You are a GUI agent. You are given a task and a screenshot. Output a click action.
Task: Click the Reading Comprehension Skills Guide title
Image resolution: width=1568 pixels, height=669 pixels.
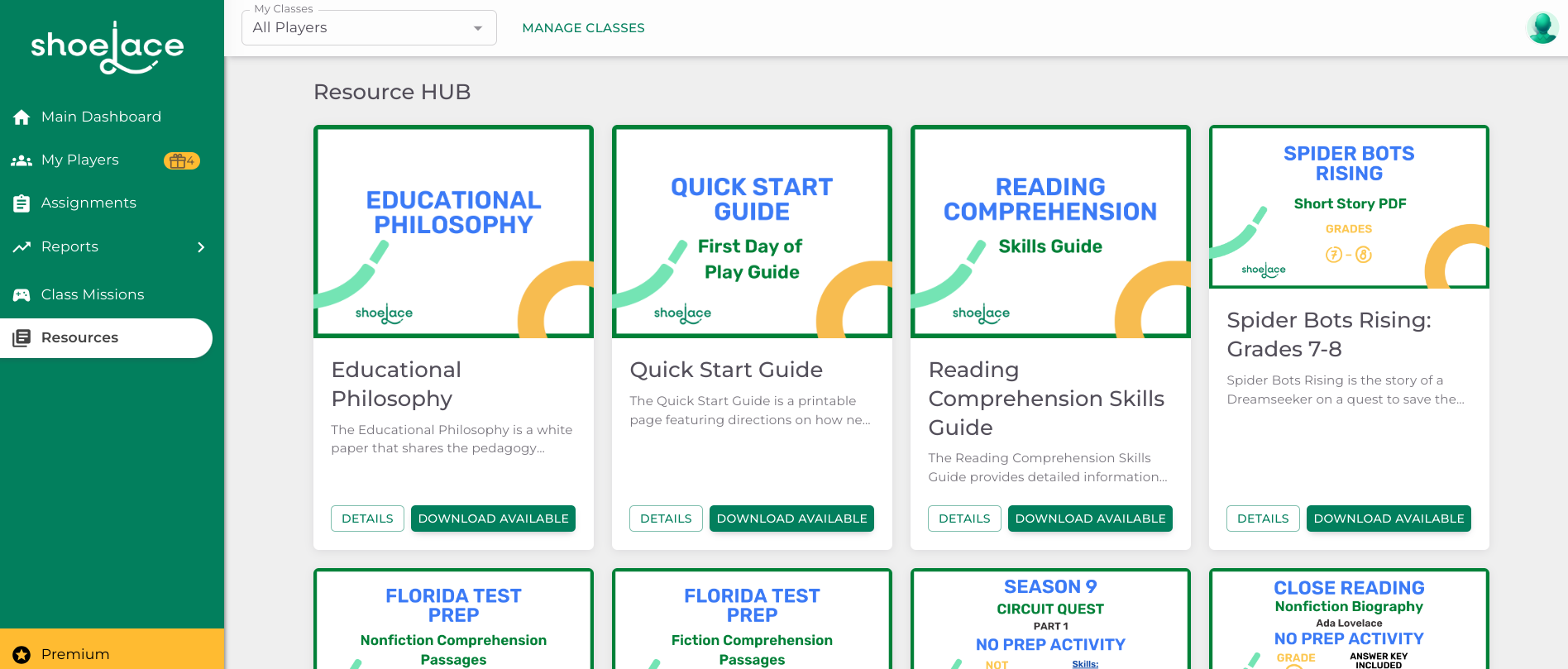(x=1046, y=399)
